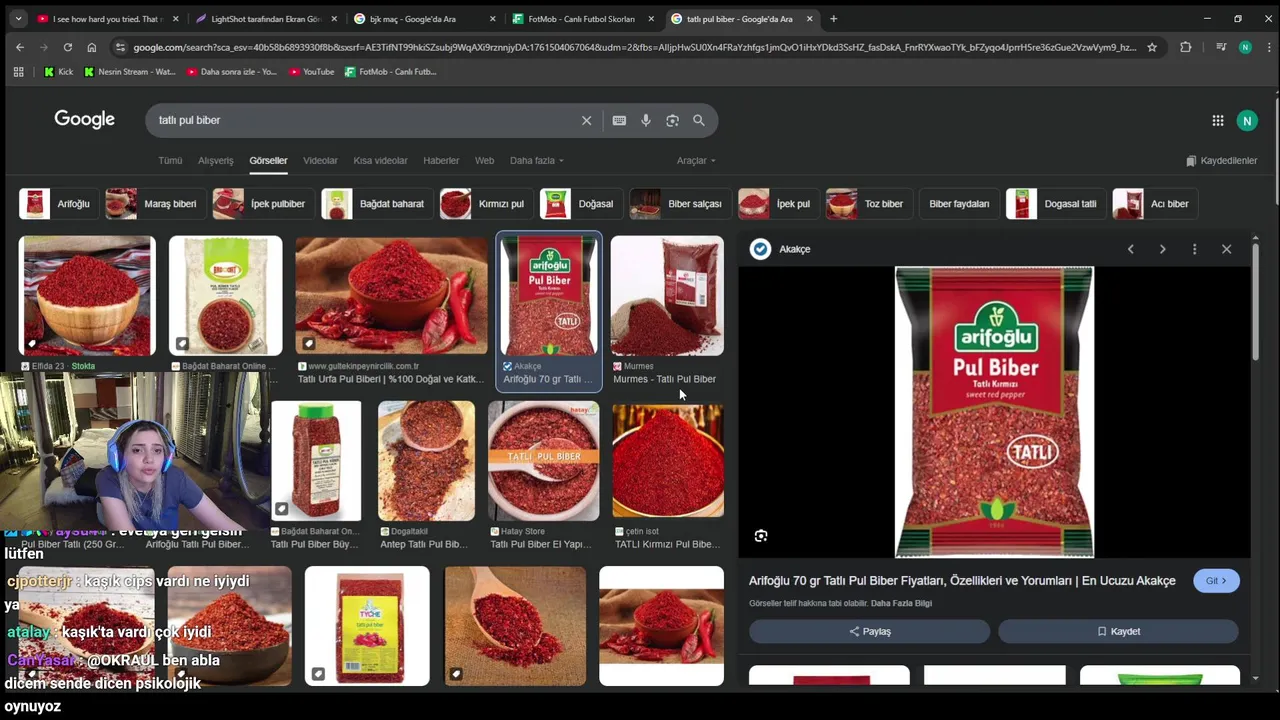Clear the search box with X icon
This screenshot has width=1280, height=720.
pos(587,120)
